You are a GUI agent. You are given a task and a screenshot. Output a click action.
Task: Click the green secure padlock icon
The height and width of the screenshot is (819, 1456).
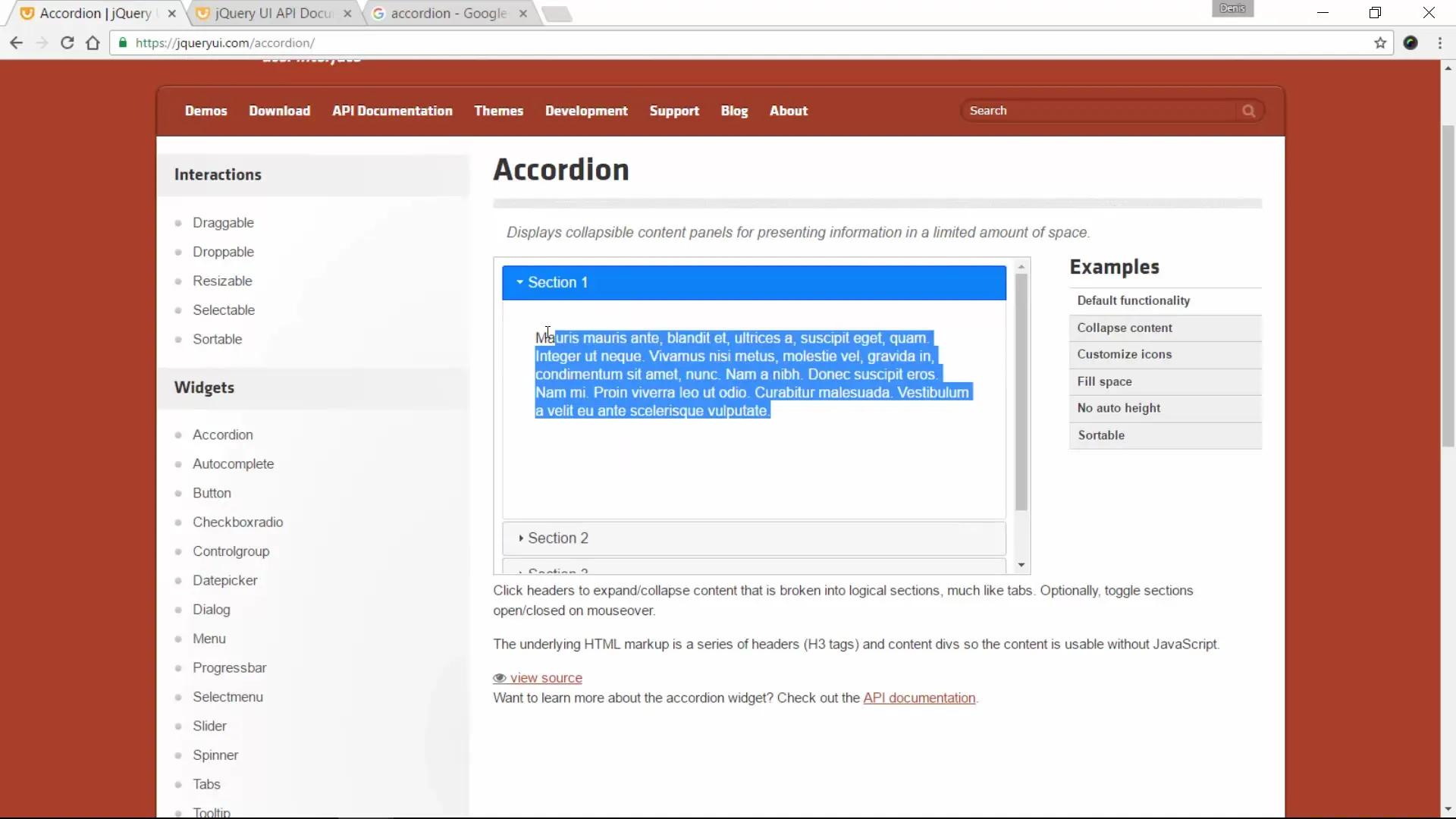coord(124,43)
